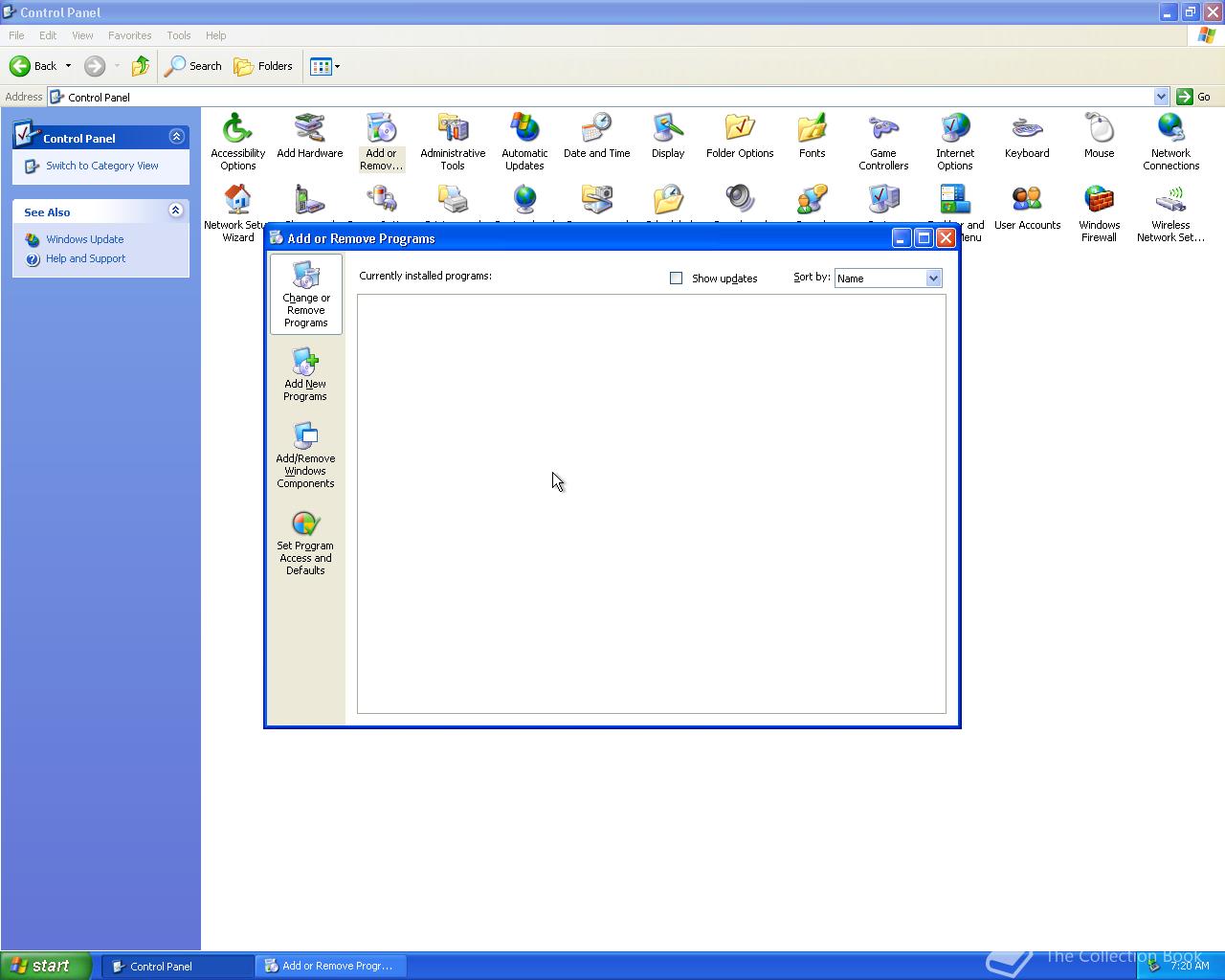This screenshot has height=980, width=1225.
Task: Collapse the Control Panel side pane
Action: pos(176,137)
